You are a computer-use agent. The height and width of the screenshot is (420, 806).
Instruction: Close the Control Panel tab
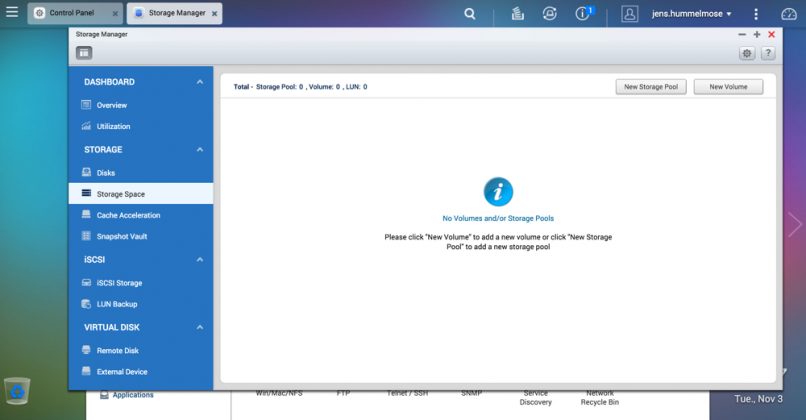coord(115,14)
